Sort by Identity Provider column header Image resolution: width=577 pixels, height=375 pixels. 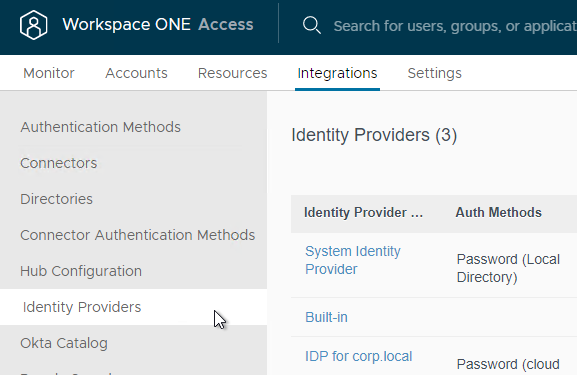point(363,212)
